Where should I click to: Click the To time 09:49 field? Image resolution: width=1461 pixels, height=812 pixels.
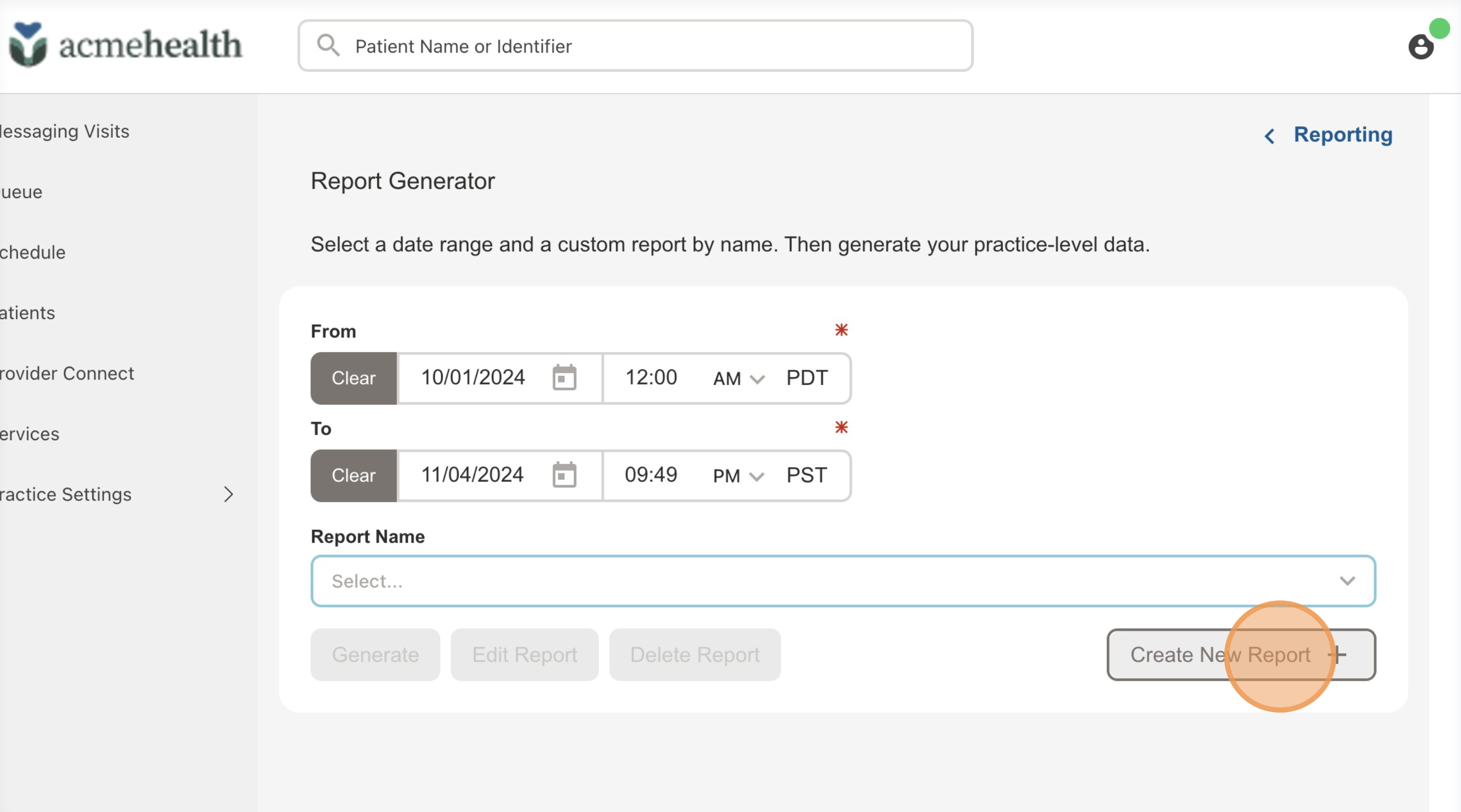[x=650, y=475]
